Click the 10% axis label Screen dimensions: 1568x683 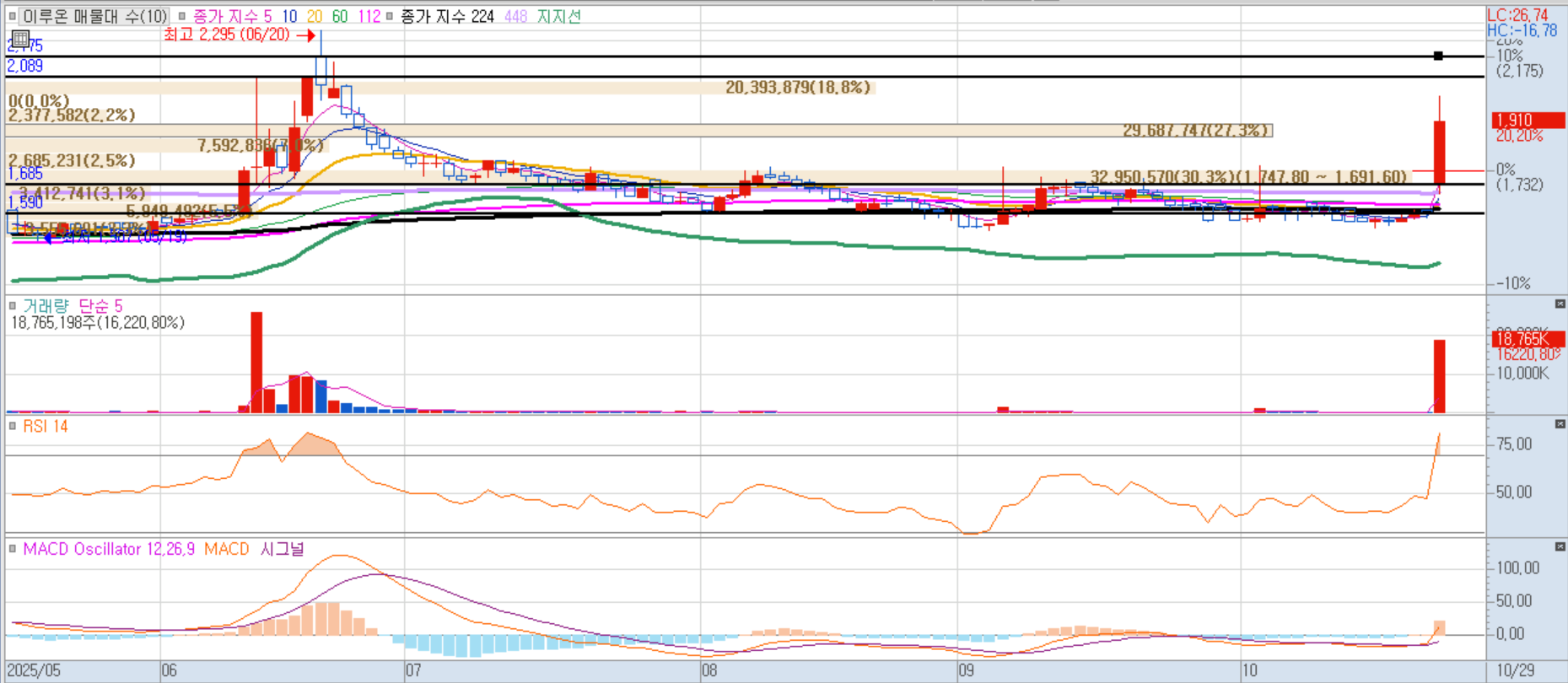point(1509,56)
